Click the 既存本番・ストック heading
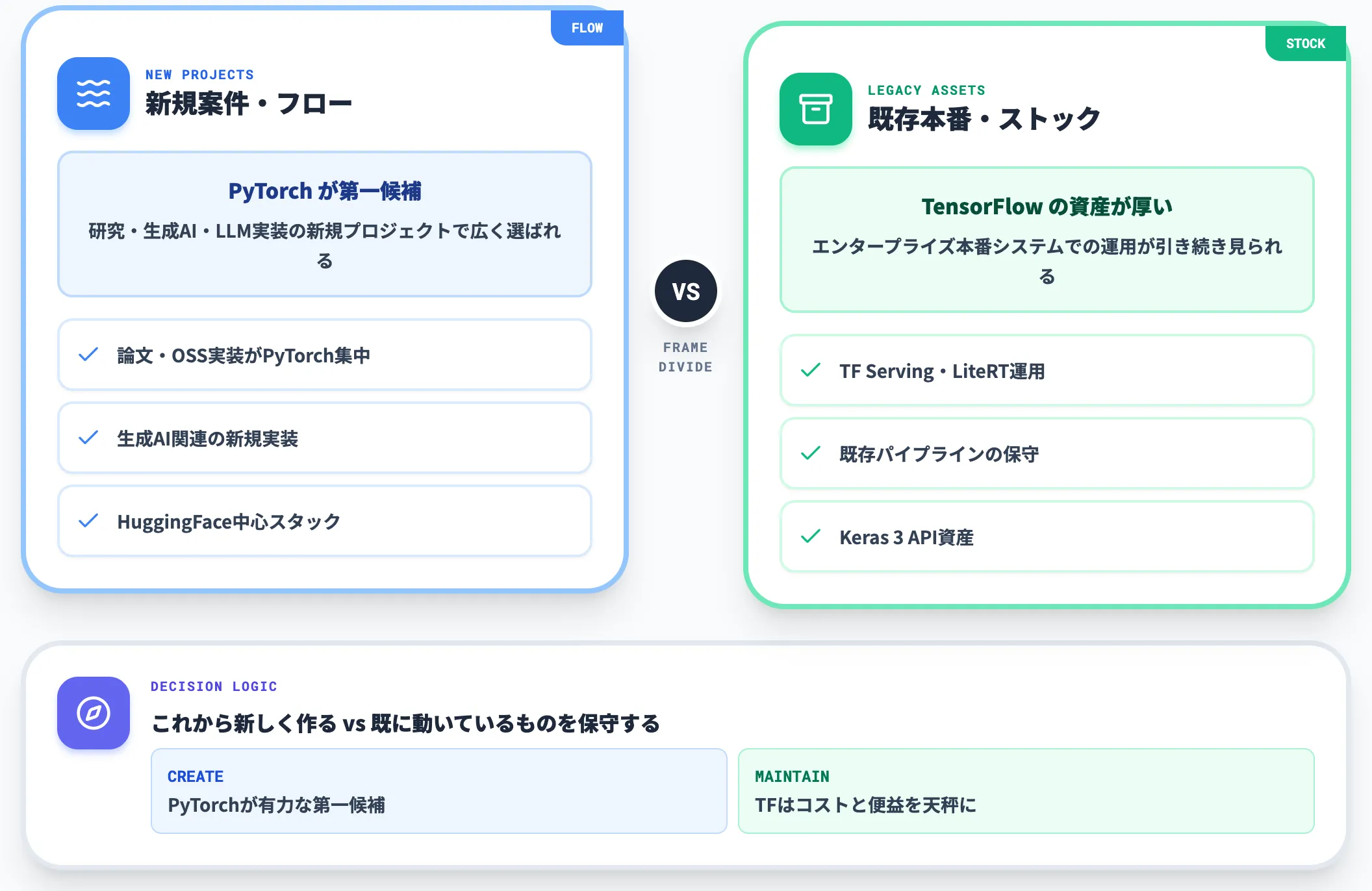 984,119
